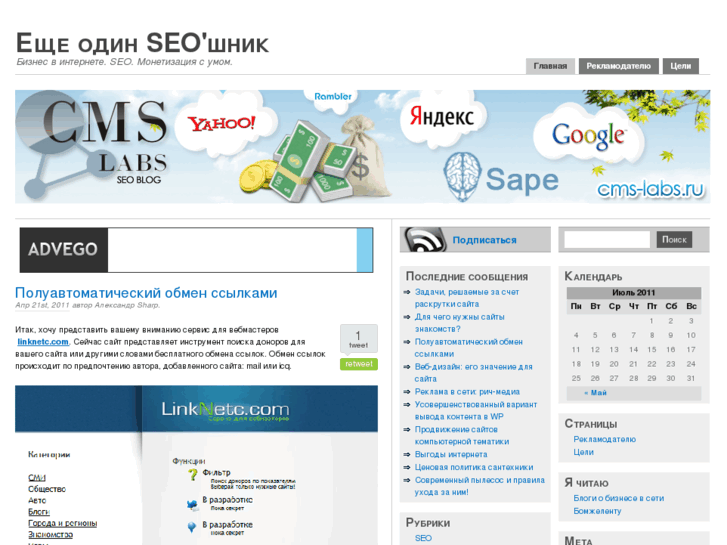Open the Бонжеленту blogroll link
The height and width of the screenshot is (545, 727).
pyautogui.click(x=597, y=511)
